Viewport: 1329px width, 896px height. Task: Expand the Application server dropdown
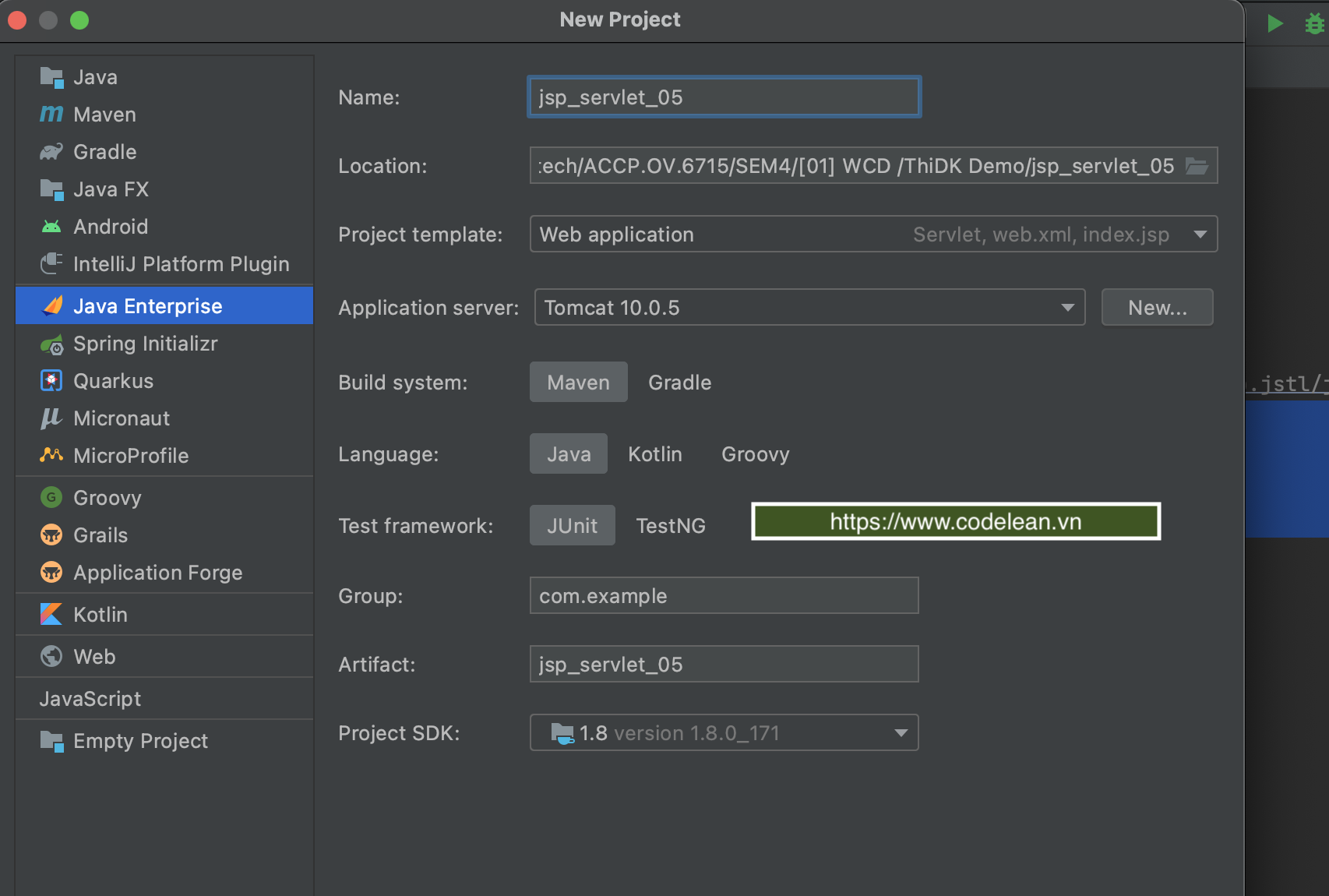1066,307
